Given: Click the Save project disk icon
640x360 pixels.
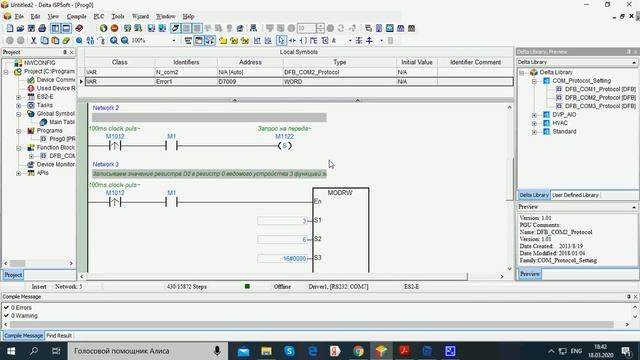Looking at the screenshot, I should (31, 28).
